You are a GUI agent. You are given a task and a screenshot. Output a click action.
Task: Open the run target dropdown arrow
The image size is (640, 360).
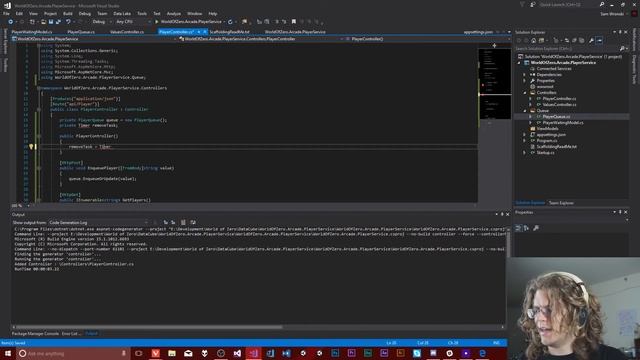[x=224, y=22]
